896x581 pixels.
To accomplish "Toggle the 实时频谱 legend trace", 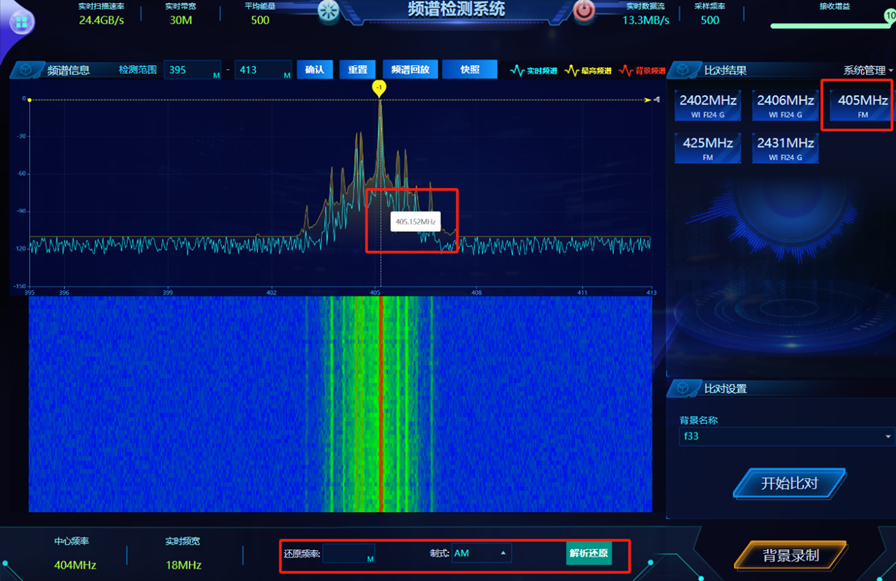I will (x=533, y=70).
